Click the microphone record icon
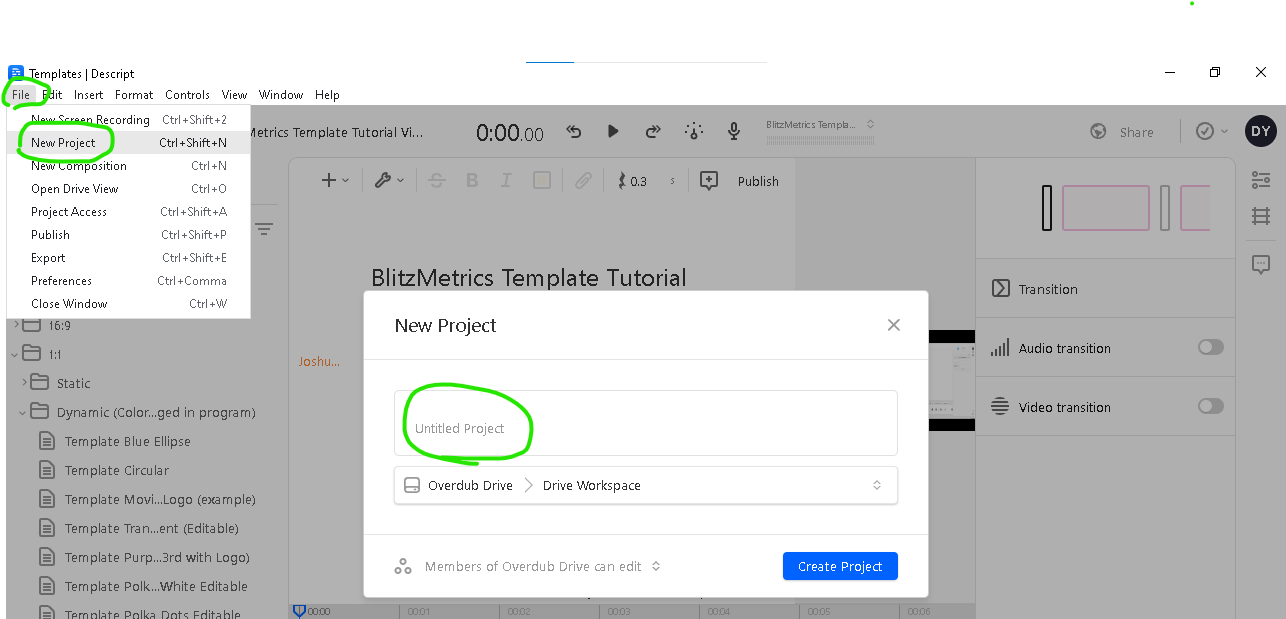Image resolution: width=1286 pixels, height=619 pixels. tap(734, 131)
